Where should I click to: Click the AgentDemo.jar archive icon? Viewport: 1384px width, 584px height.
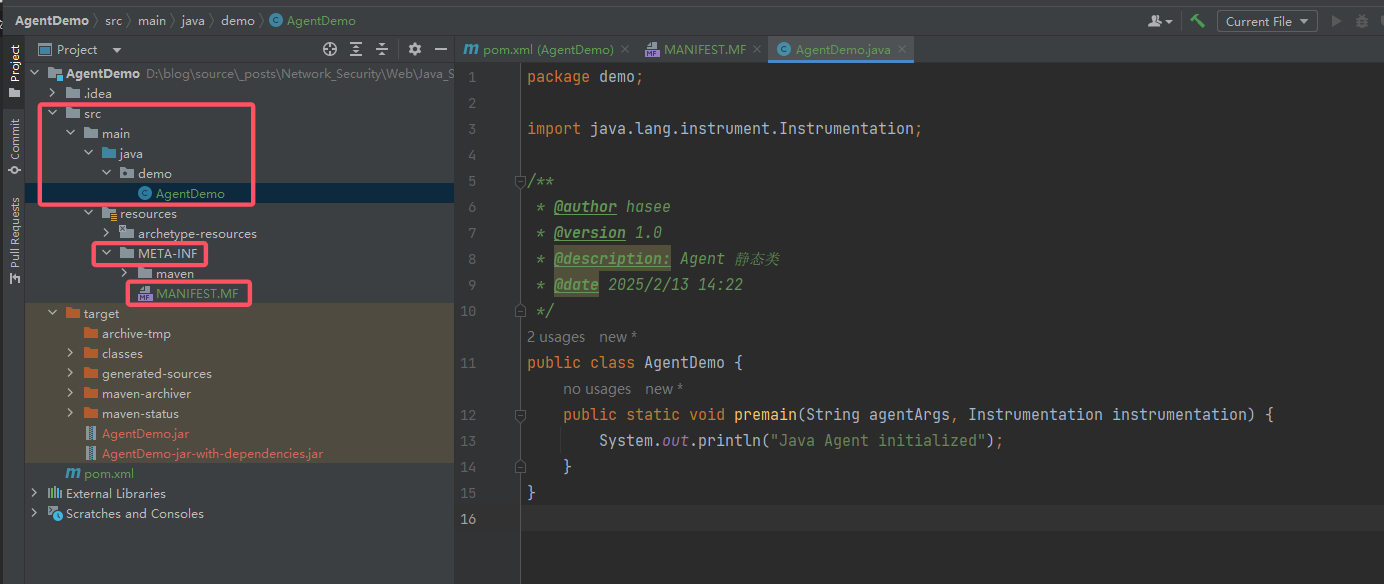click(x=93, y=433)
